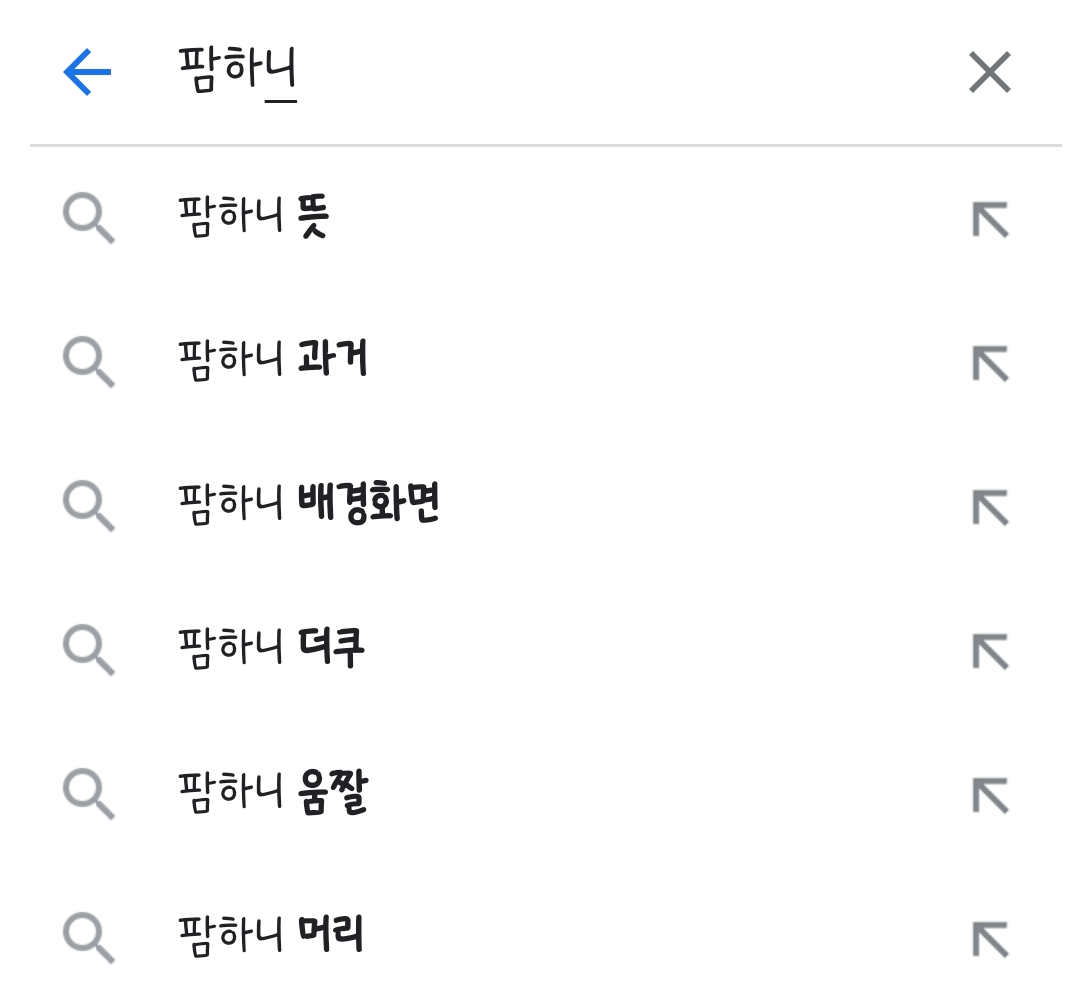
Task: Open the 팜하니 머리 suggestion
Action: pyautogui.click(x=270, y=937)
